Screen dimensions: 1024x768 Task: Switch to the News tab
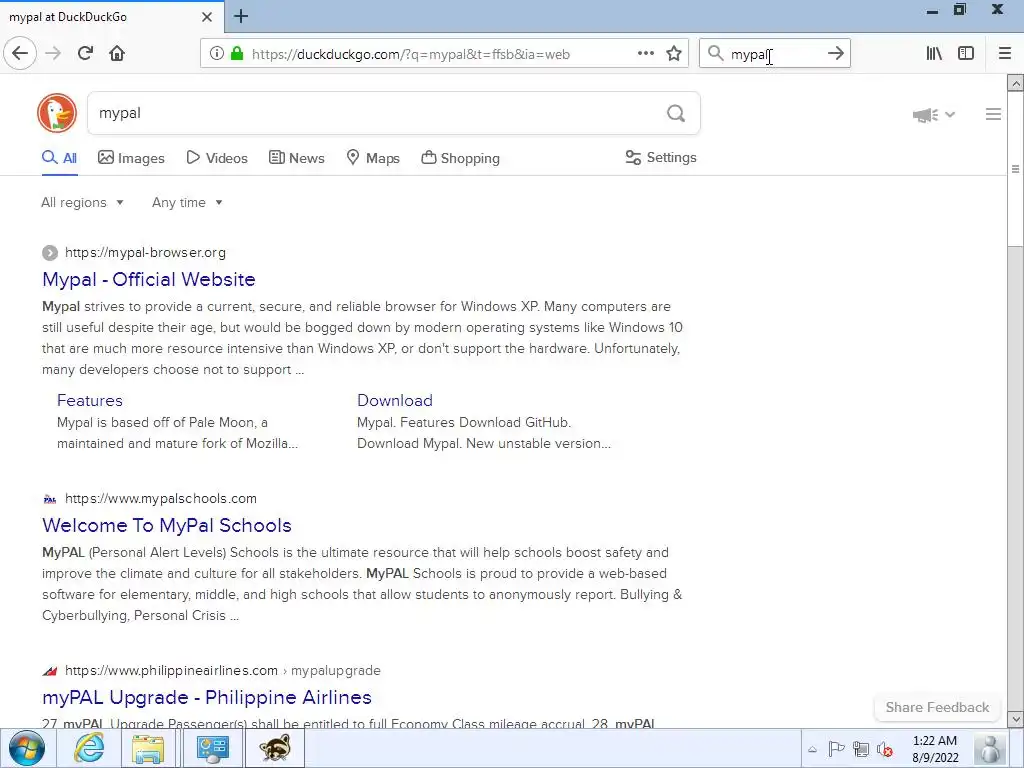click(x=297, y=158)
